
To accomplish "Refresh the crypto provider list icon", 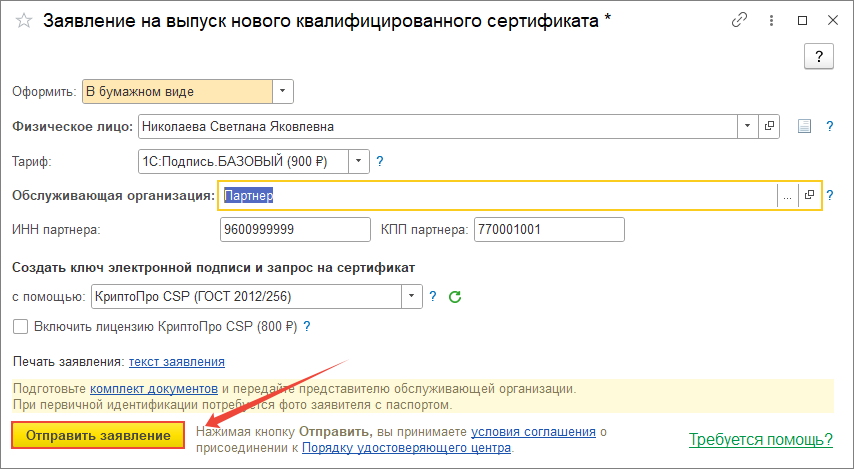I will (455, 296).
